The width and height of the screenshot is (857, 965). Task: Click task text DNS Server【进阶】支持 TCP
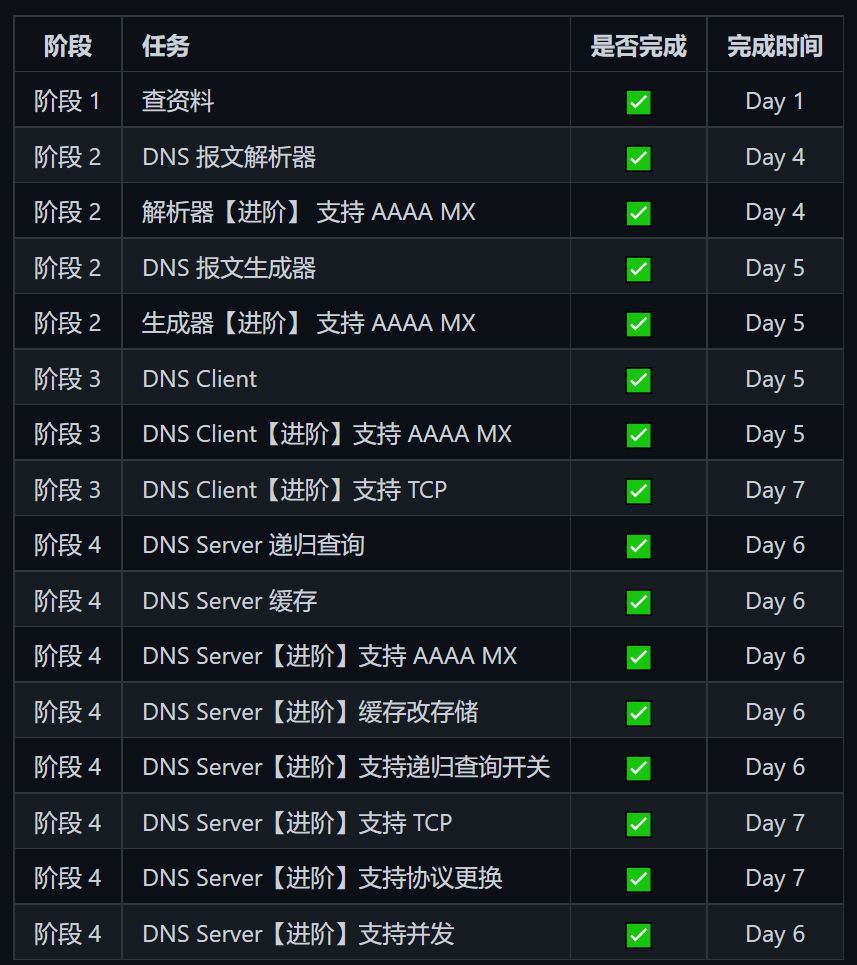[297, 823]
